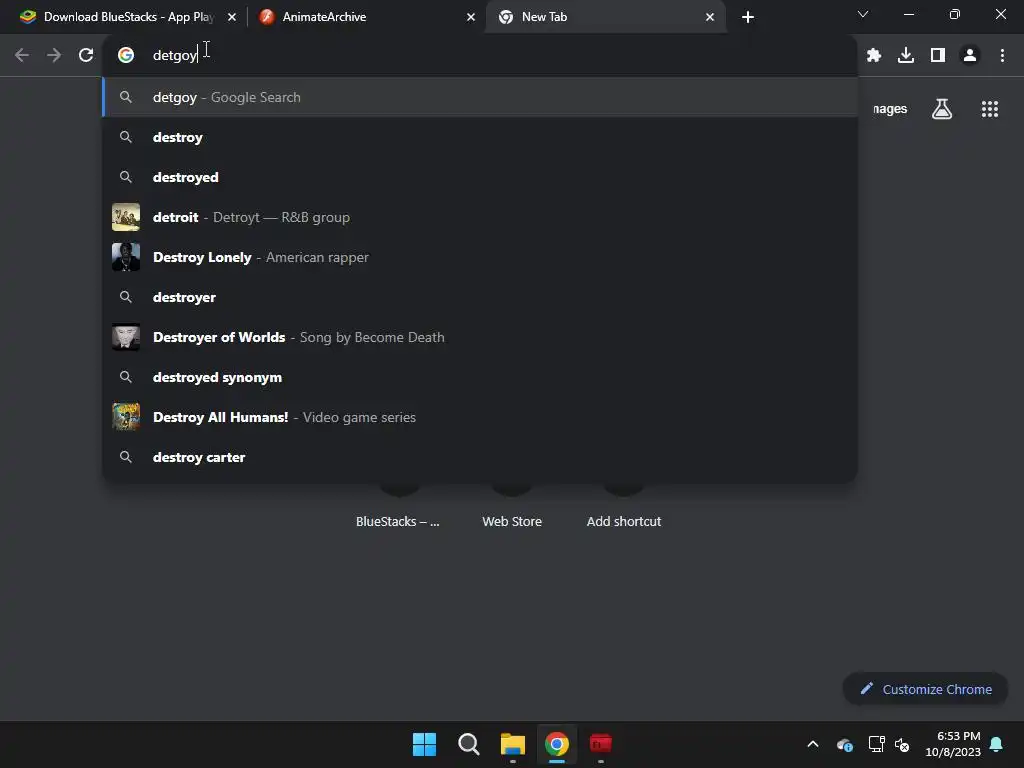Choose the 'destroyed' suggestion
The width and height of the screenshot is (1024, 768).
click(480, 177)
